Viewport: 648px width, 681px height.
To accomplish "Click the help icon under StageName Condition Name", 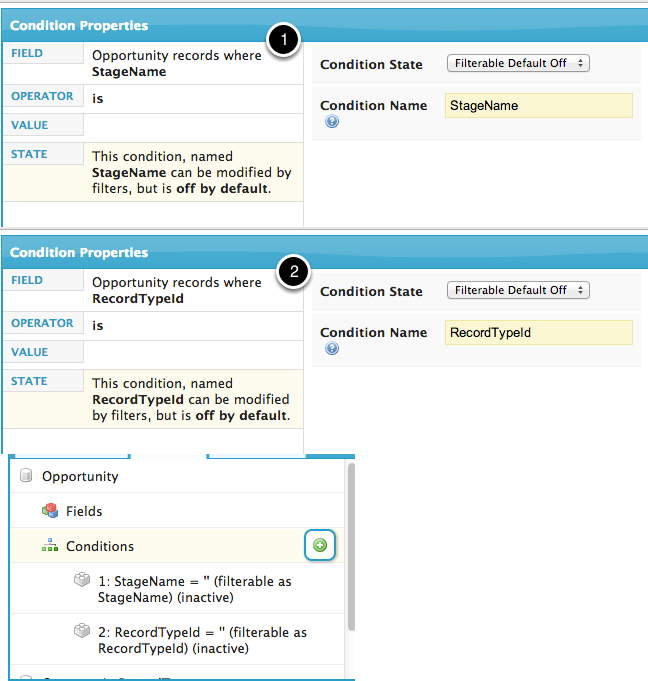I will click(x=332, y=122).
